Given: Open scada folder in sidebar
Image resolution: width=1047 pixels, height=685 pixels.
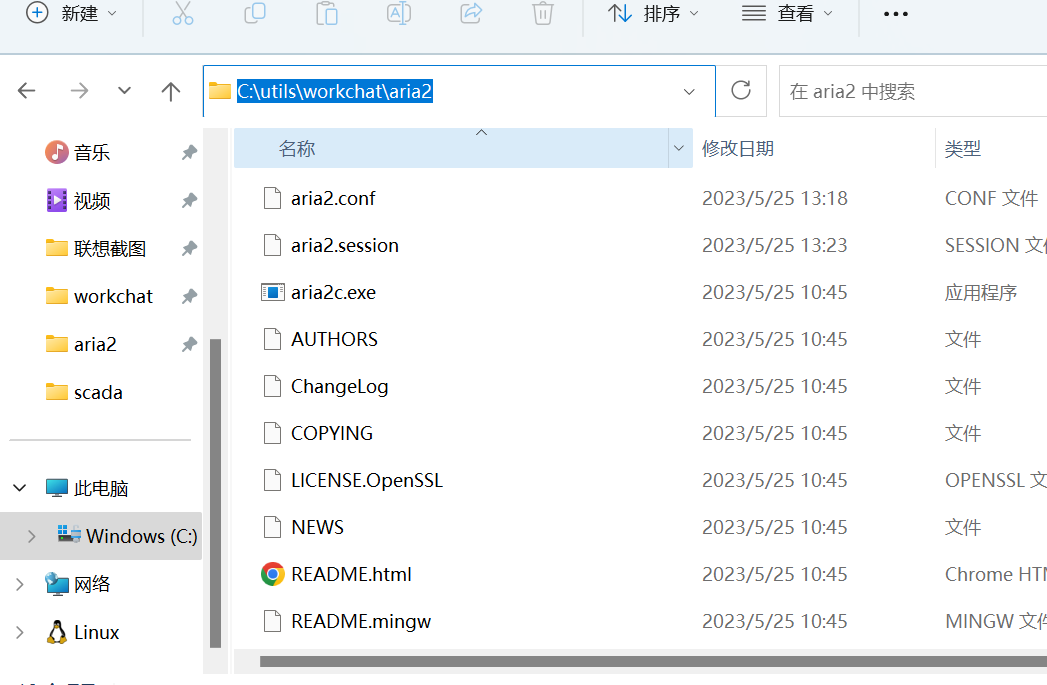Looking at the screenshot, I should coord(98,392).
